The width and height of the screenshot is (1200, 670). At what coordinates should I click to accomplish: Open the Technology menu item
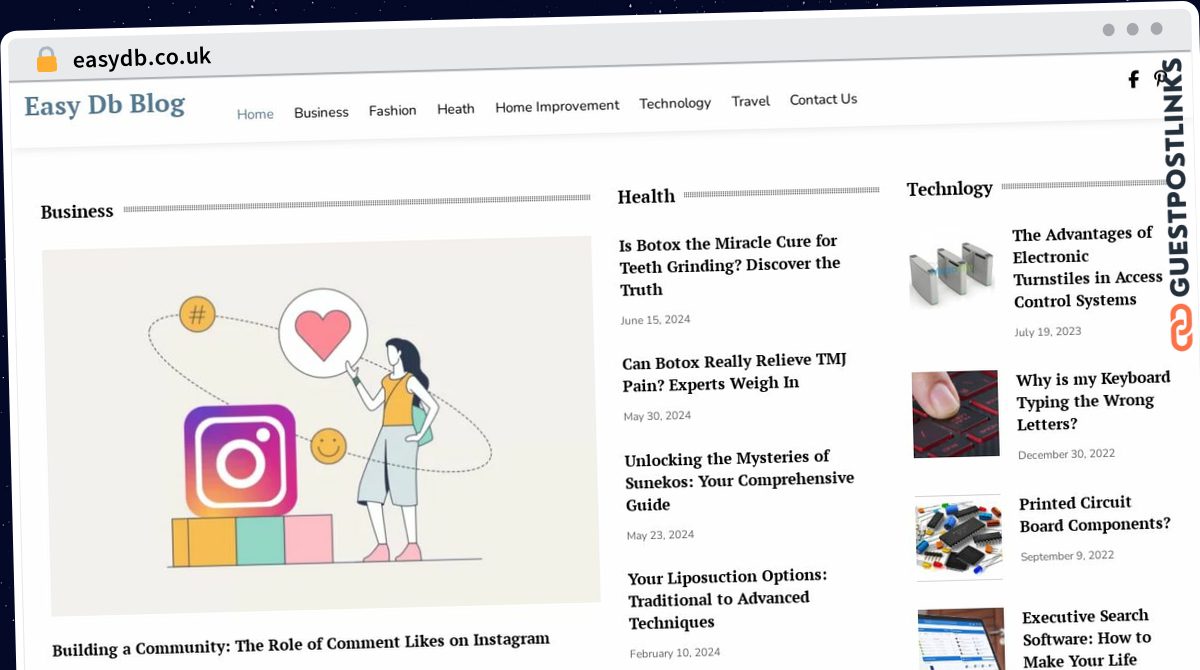675,103
